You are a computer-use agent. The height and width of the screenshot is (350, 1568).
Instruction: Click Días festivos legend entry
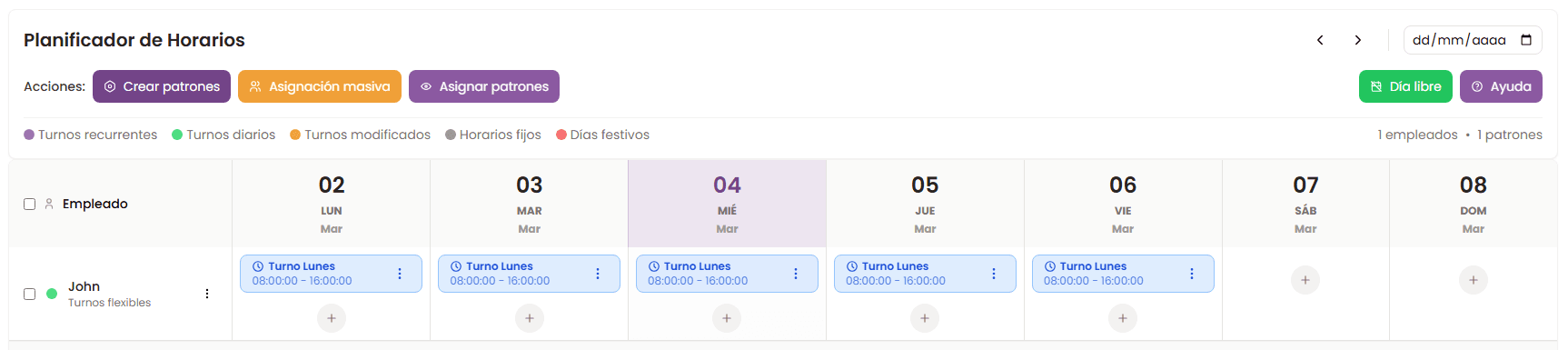click(x=603, y=135)
